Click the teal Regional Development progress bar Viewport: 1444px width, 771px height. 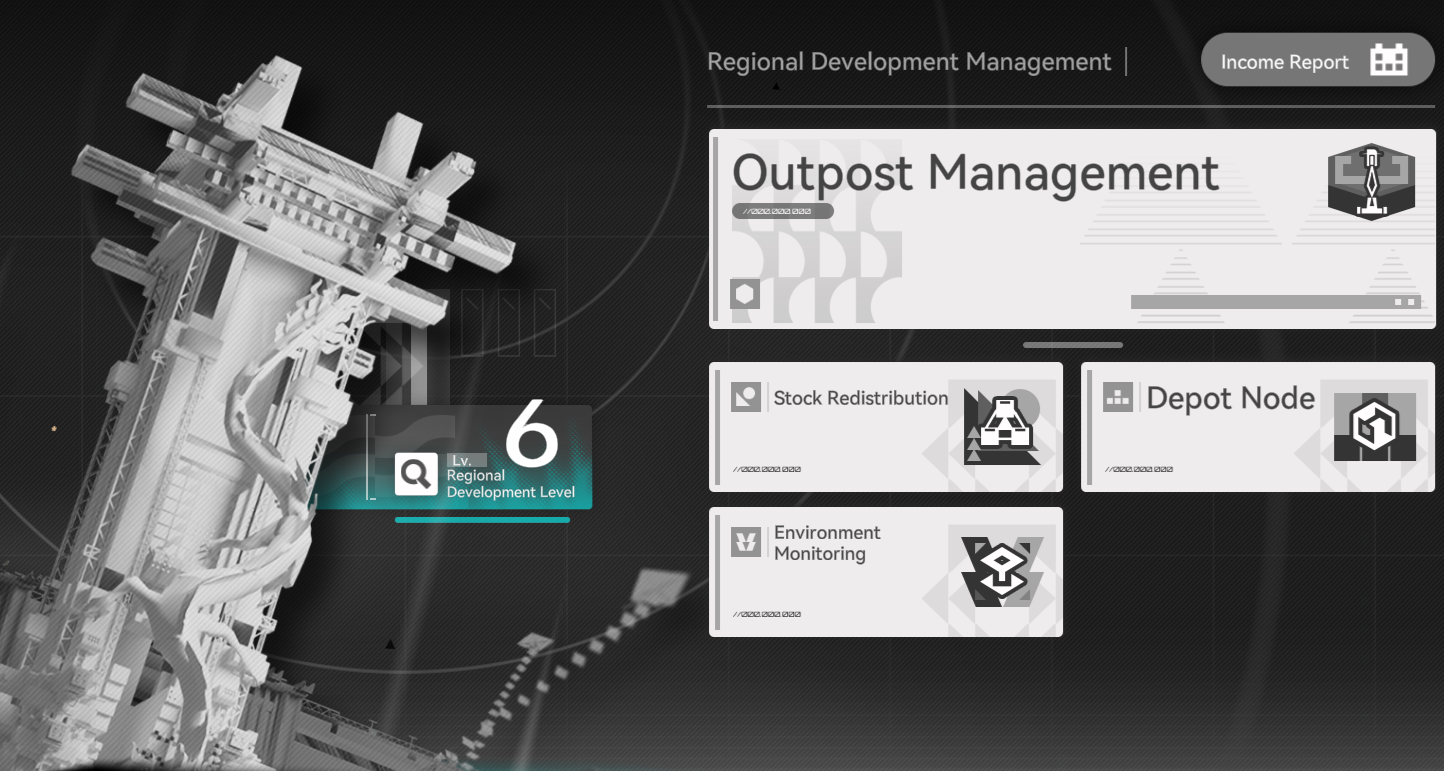click(x=482, y=520)
